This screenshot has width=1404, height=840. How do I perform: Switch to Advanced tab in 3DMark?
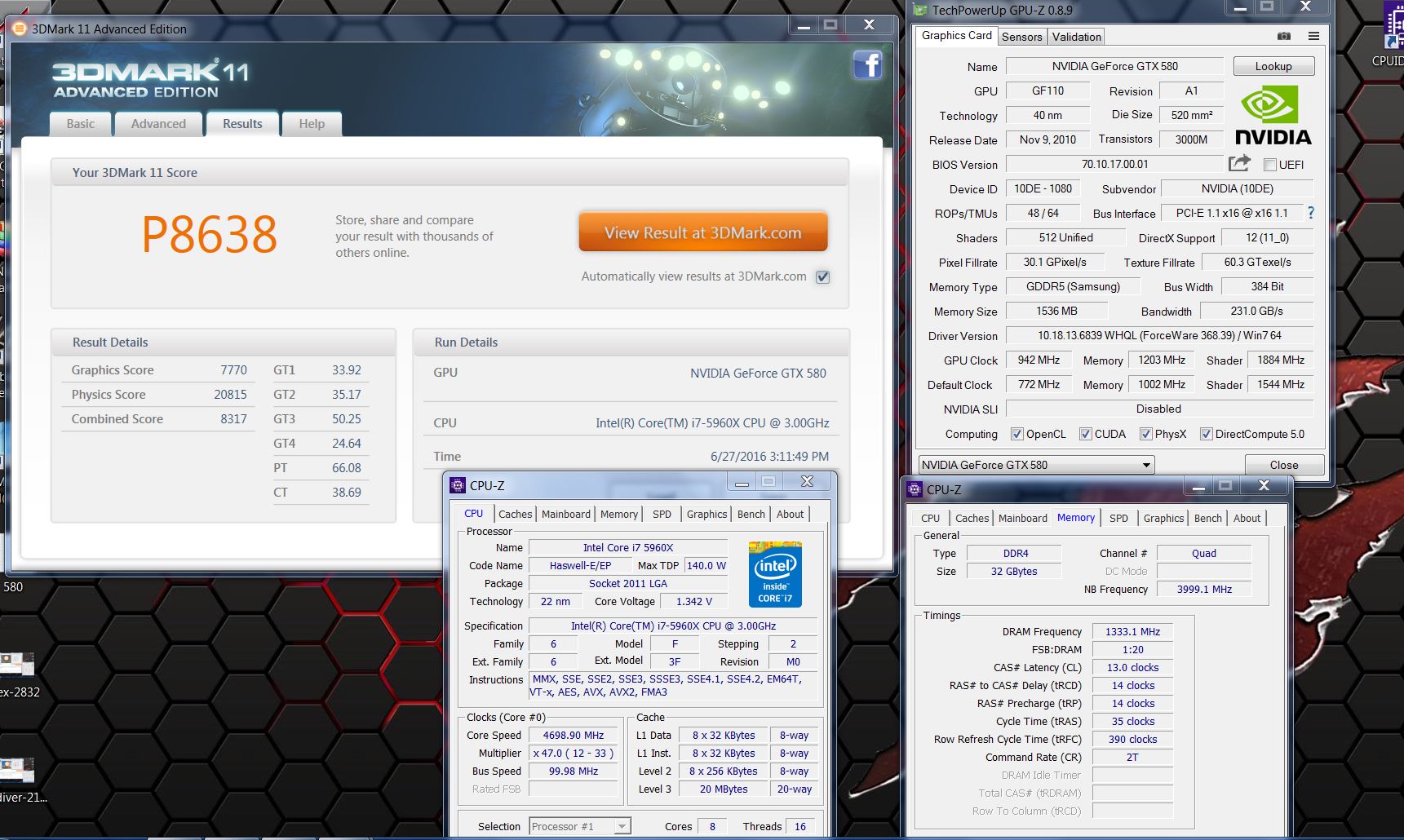click(158, 124)
